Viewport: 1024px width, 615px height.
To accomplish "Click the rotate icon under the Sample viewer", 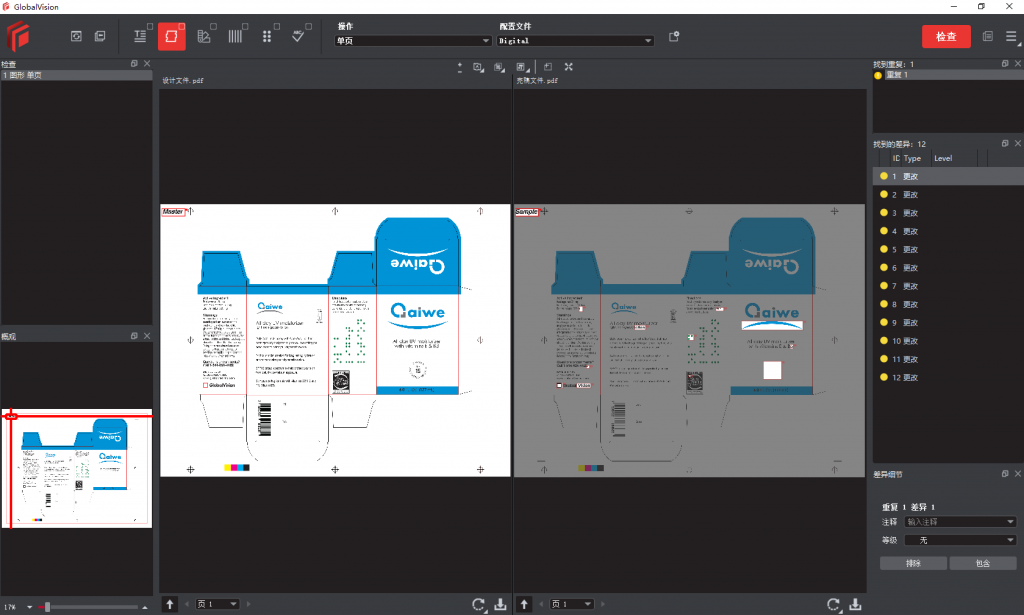I will tap(833, 605).
